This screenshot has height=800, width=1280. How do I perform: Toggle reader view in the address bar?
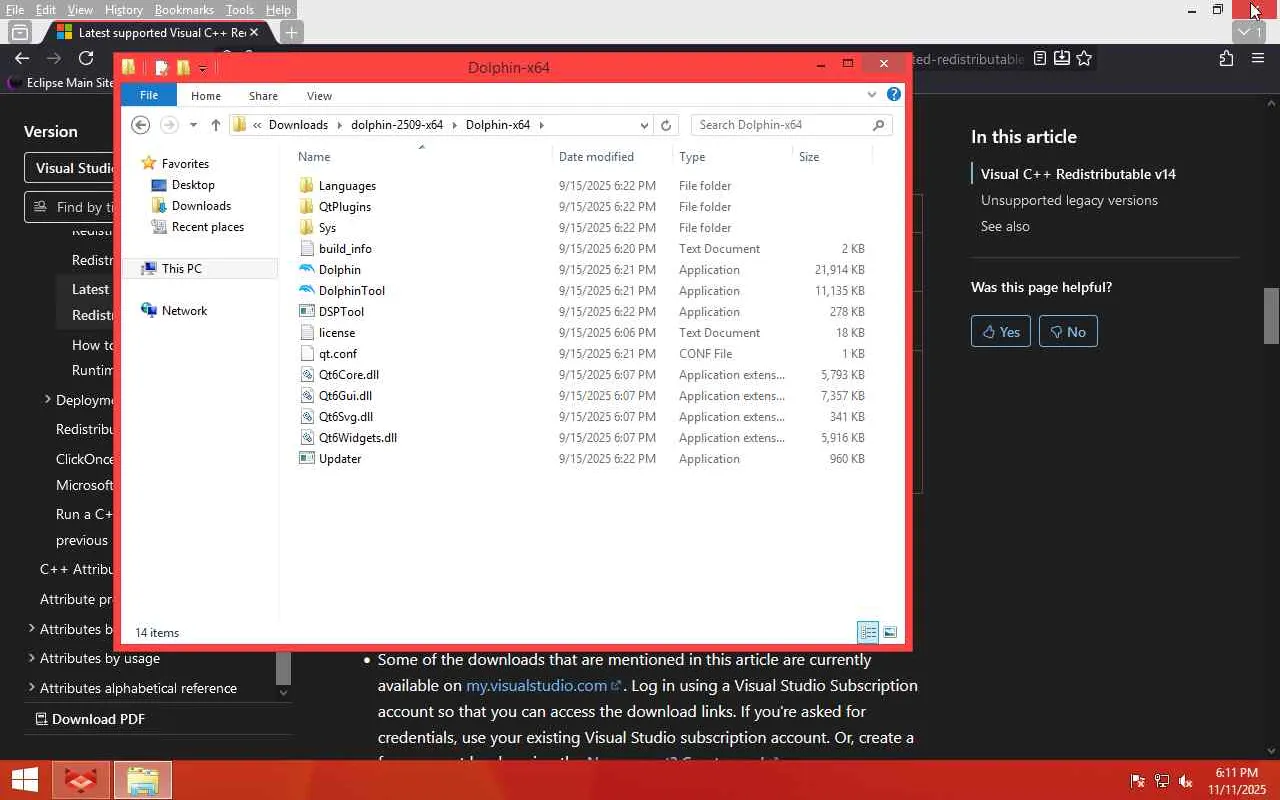point(1040,59)
